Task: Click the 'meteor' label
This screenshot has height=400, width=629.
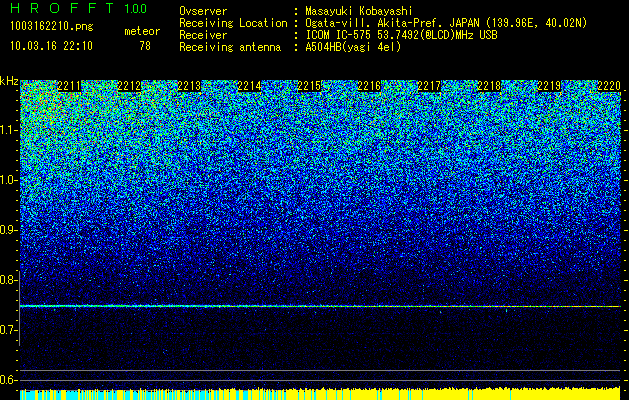Action: (142, 32)
